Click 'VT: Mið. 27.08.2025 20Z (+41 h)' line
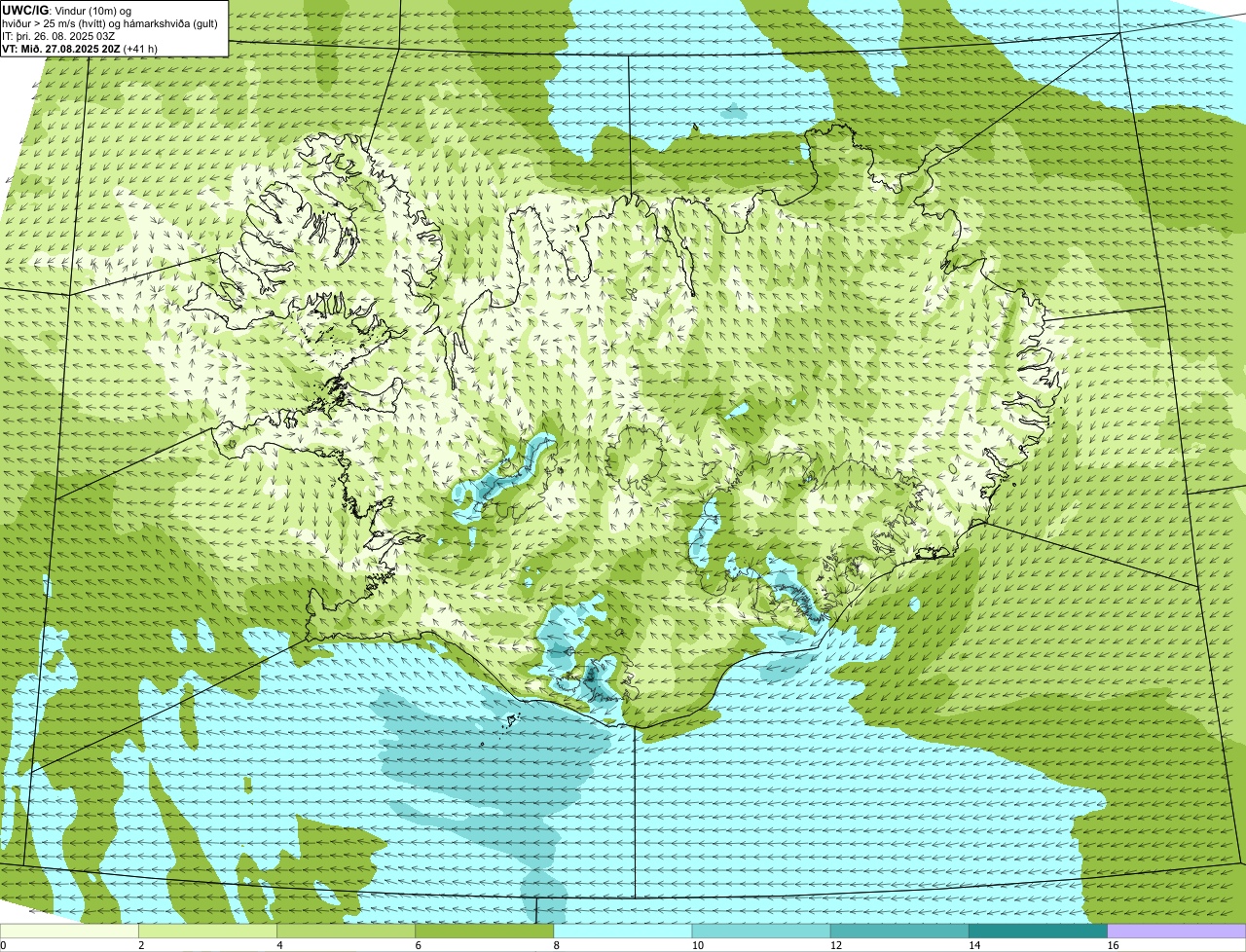Screen dimensions: 1246x952 [x=80, y=48]
